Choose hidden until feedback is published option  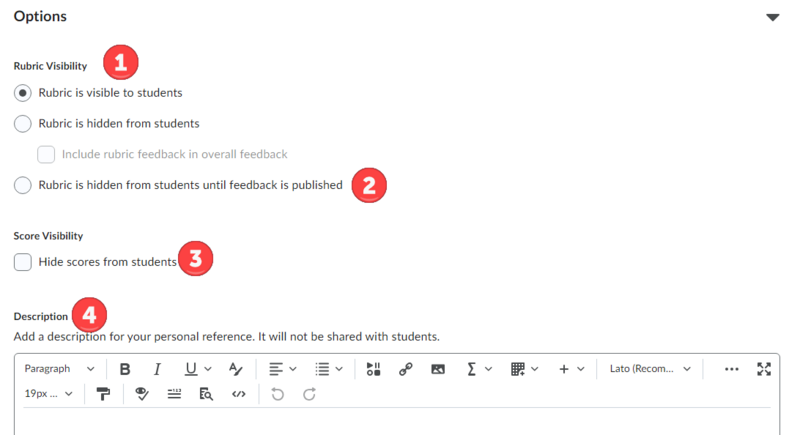[x=22, y=185]
